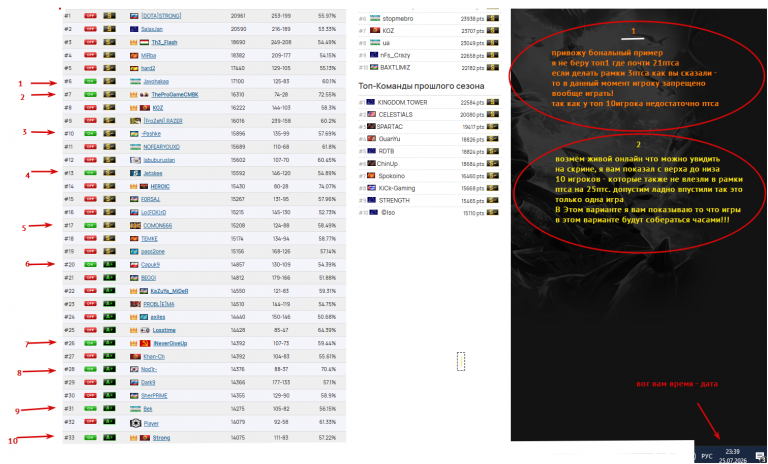Click the Spokoino team entry
This screenshot has width=768, height=464.
391,176
